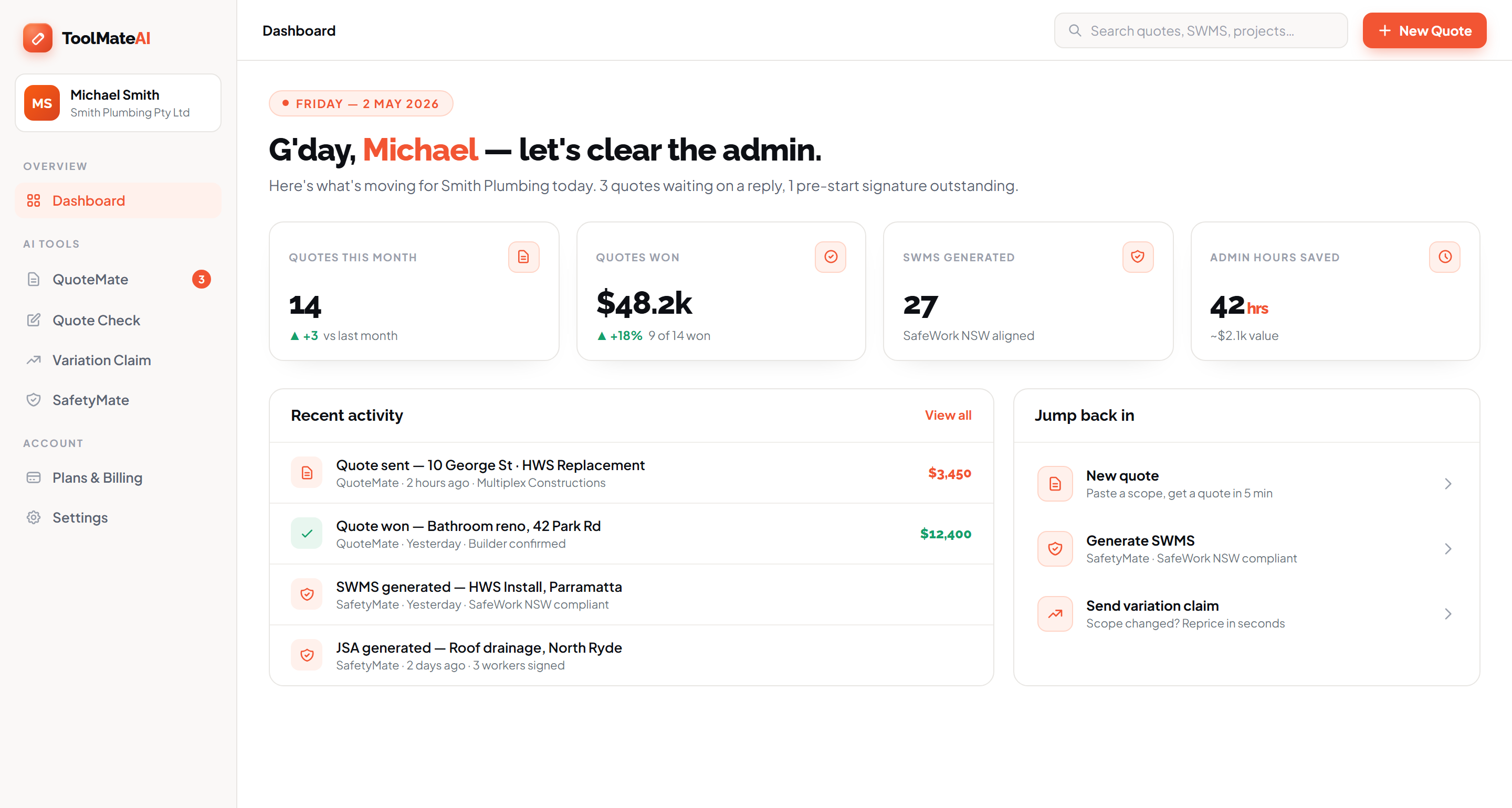Click the MS avatar badge
Viewport: 1512px width, 808px height.
[41, 103]
